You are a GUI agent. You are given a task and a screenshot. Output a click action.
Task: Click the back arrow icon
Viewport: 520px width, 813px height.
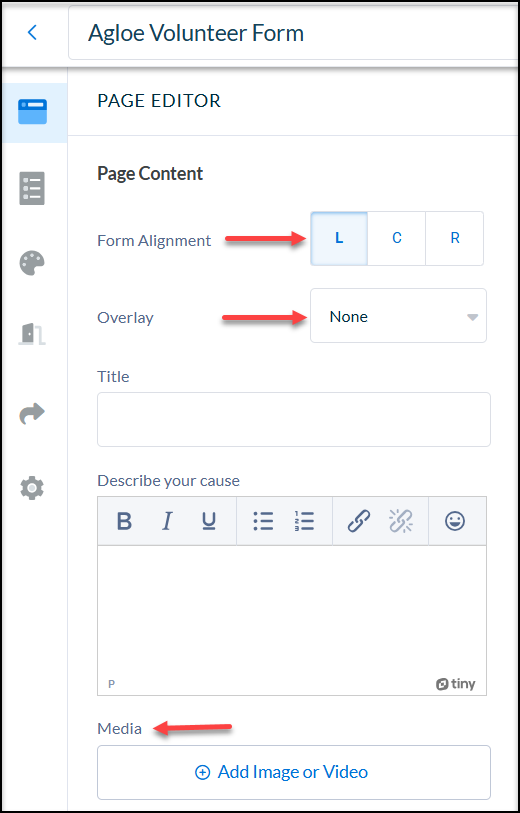pos(32,33)
